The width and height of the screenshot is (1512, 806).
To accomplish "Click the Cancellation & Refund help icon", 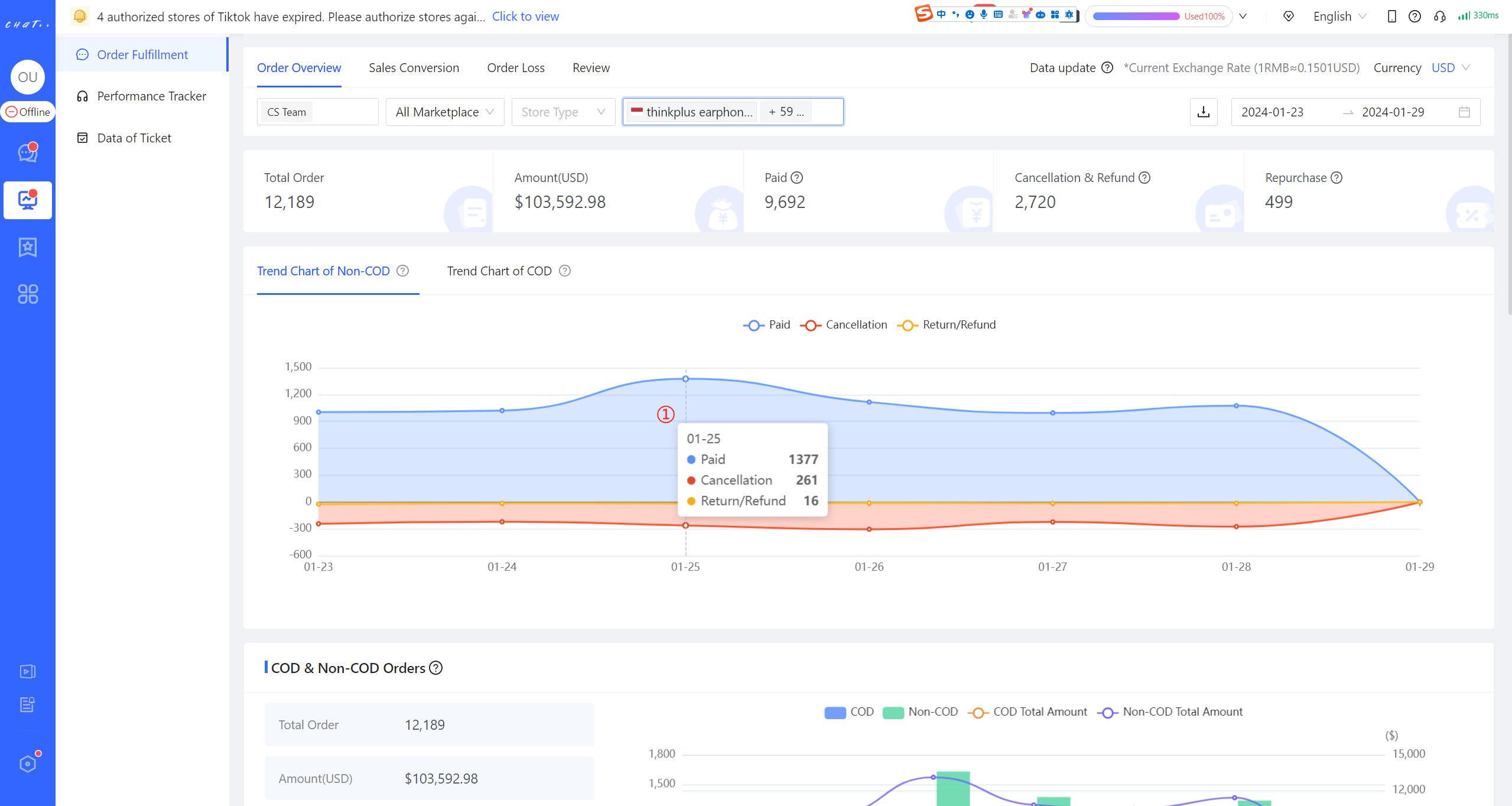I will click(1144, 177).
